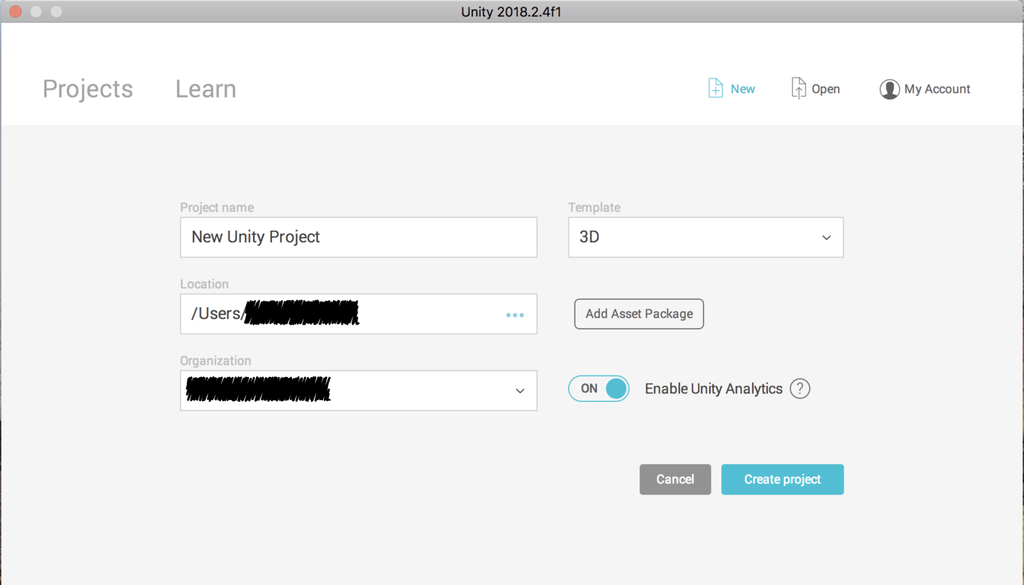Switch to the Projects tab
This screenshot has width=1024, height=585.
(x=88, y=89)
